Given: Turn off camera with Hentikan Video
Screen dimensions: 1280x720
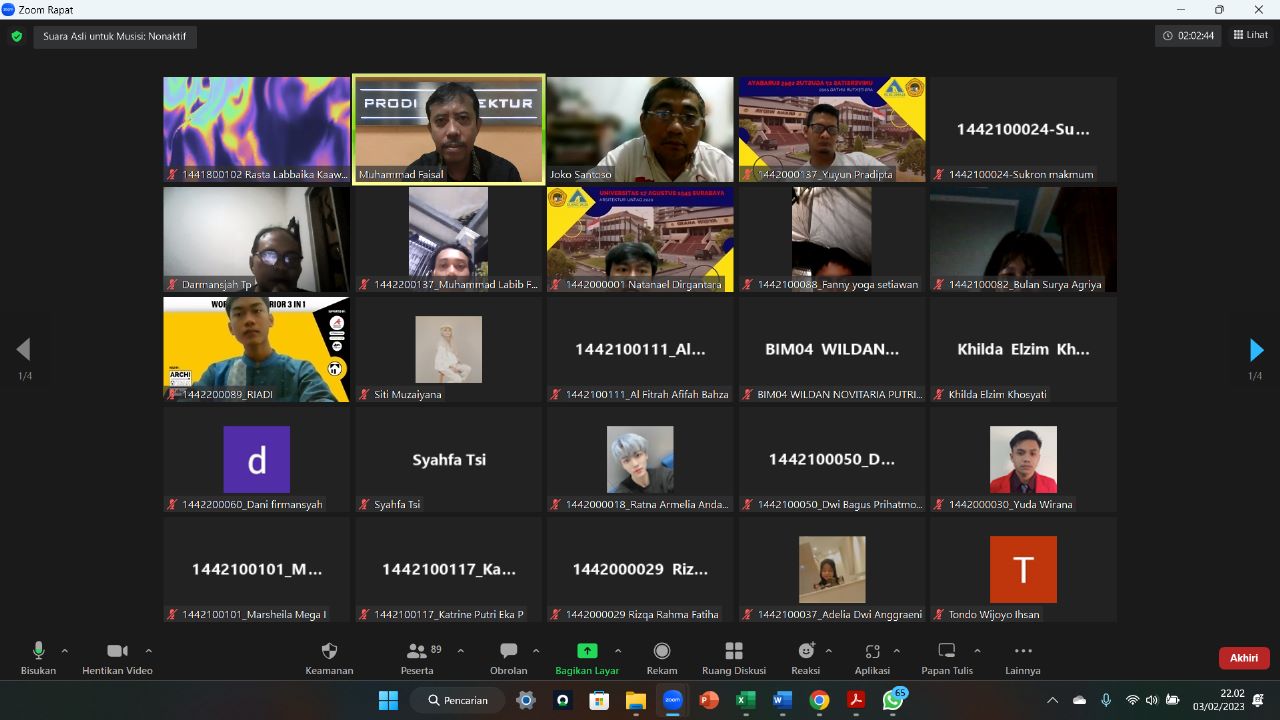Looking at the screenshot, I should [117, 652].
